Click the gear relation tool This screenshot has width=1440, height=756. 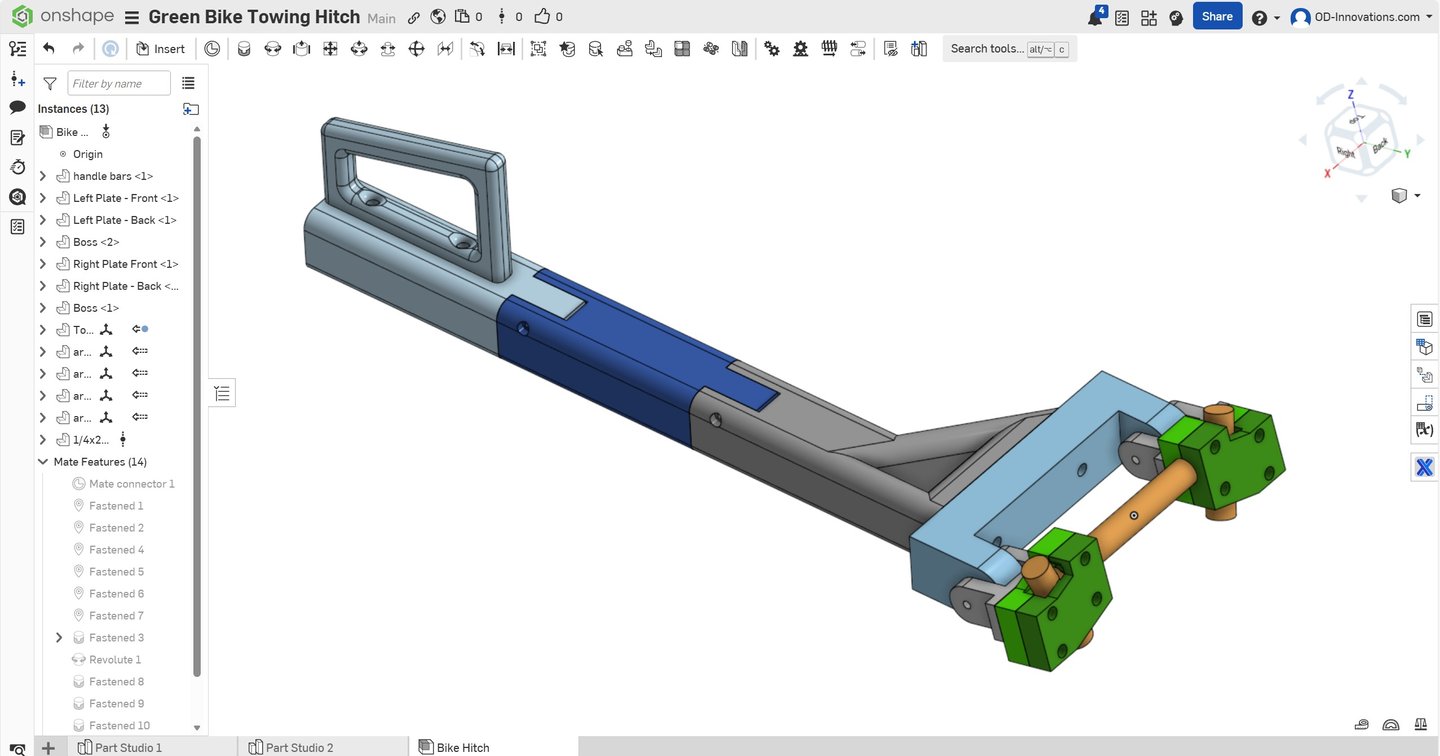pyautogui.click(x=771, y=48)
